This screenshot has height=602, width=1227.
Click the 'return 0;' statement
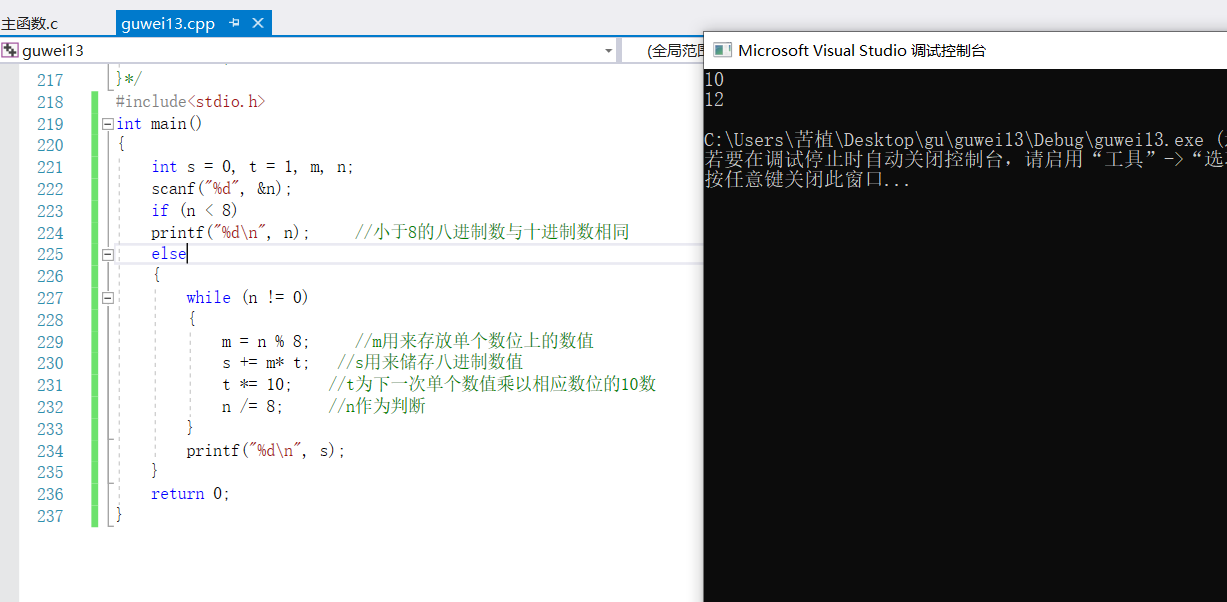190,494
